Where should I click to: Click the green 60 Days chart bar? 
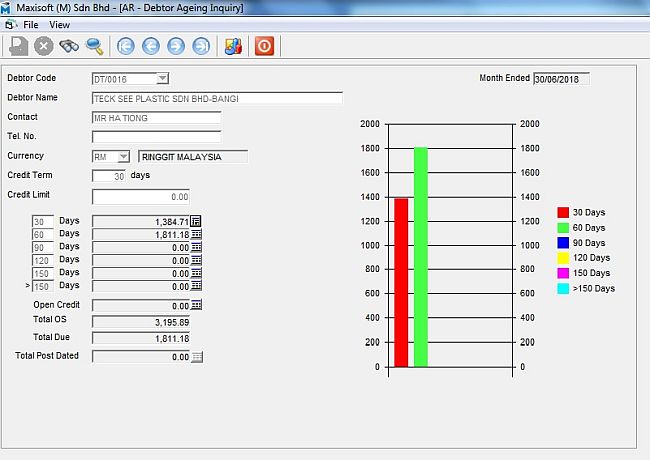(421, 257)
